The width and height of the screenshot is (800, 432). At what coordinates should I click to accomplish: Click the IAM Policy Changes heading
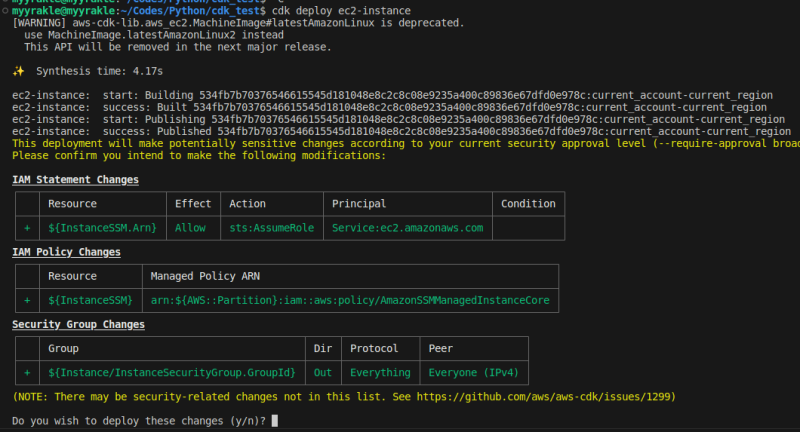point(66,252)
